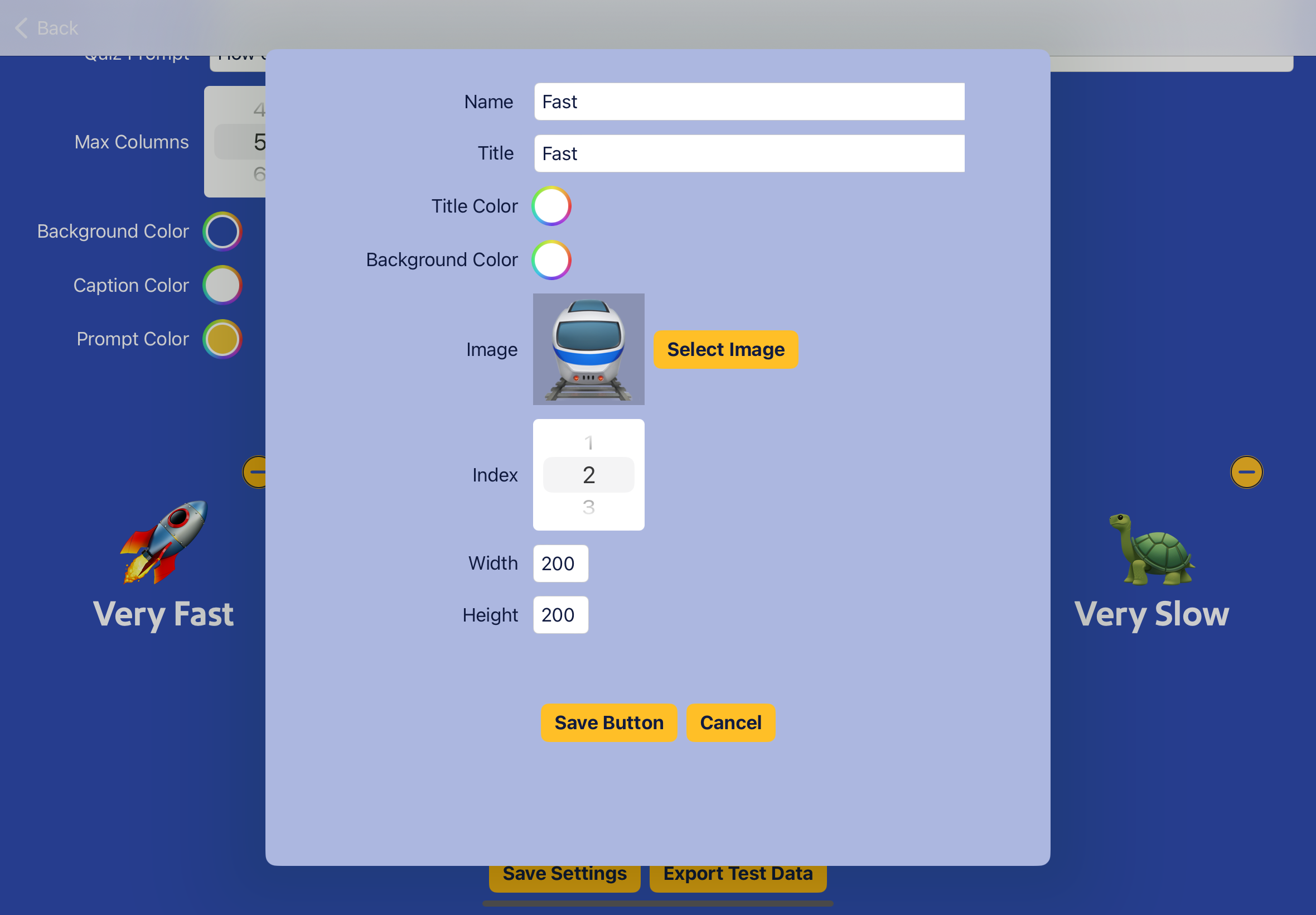Scroll the Index stepper to value 3
This screenshot has width=1316, height=915.
pos(589,507)
